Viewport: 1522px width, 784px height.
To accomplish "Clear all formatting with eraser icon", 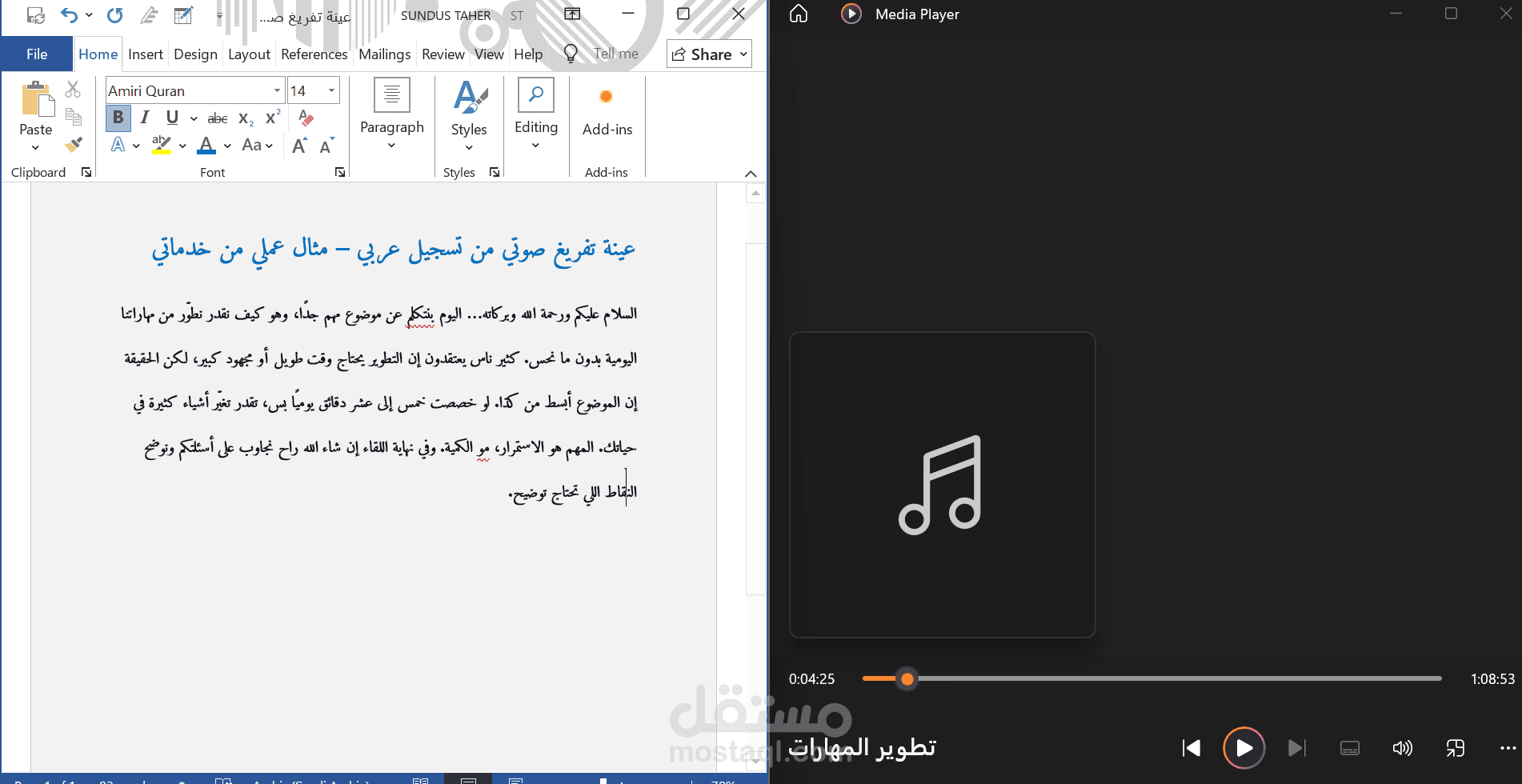I will [306, 118].
